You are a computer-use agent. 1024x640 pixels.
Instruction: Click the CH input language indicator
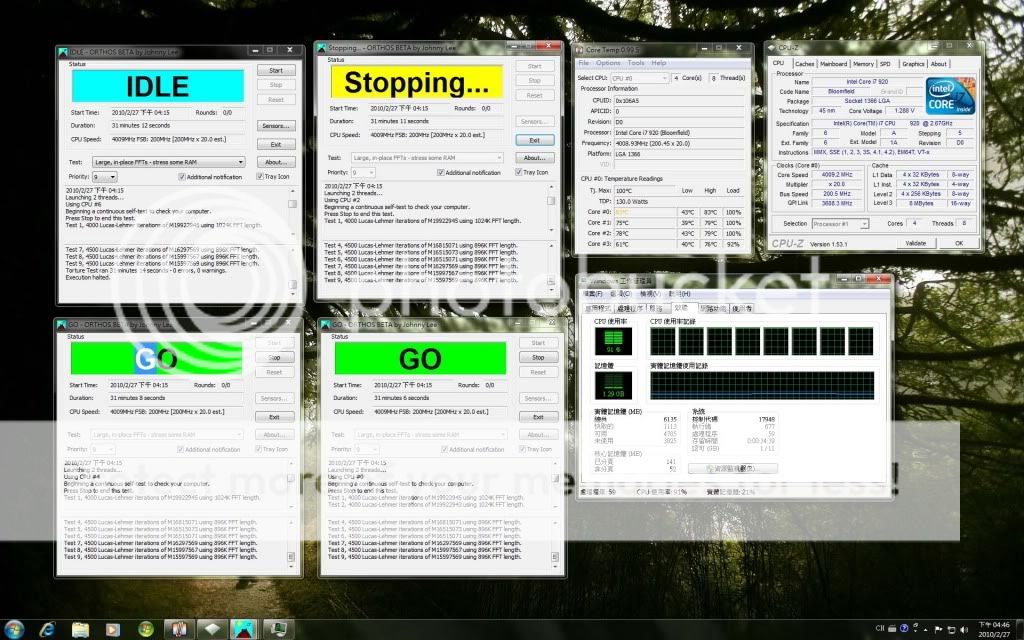pos(880,628)
